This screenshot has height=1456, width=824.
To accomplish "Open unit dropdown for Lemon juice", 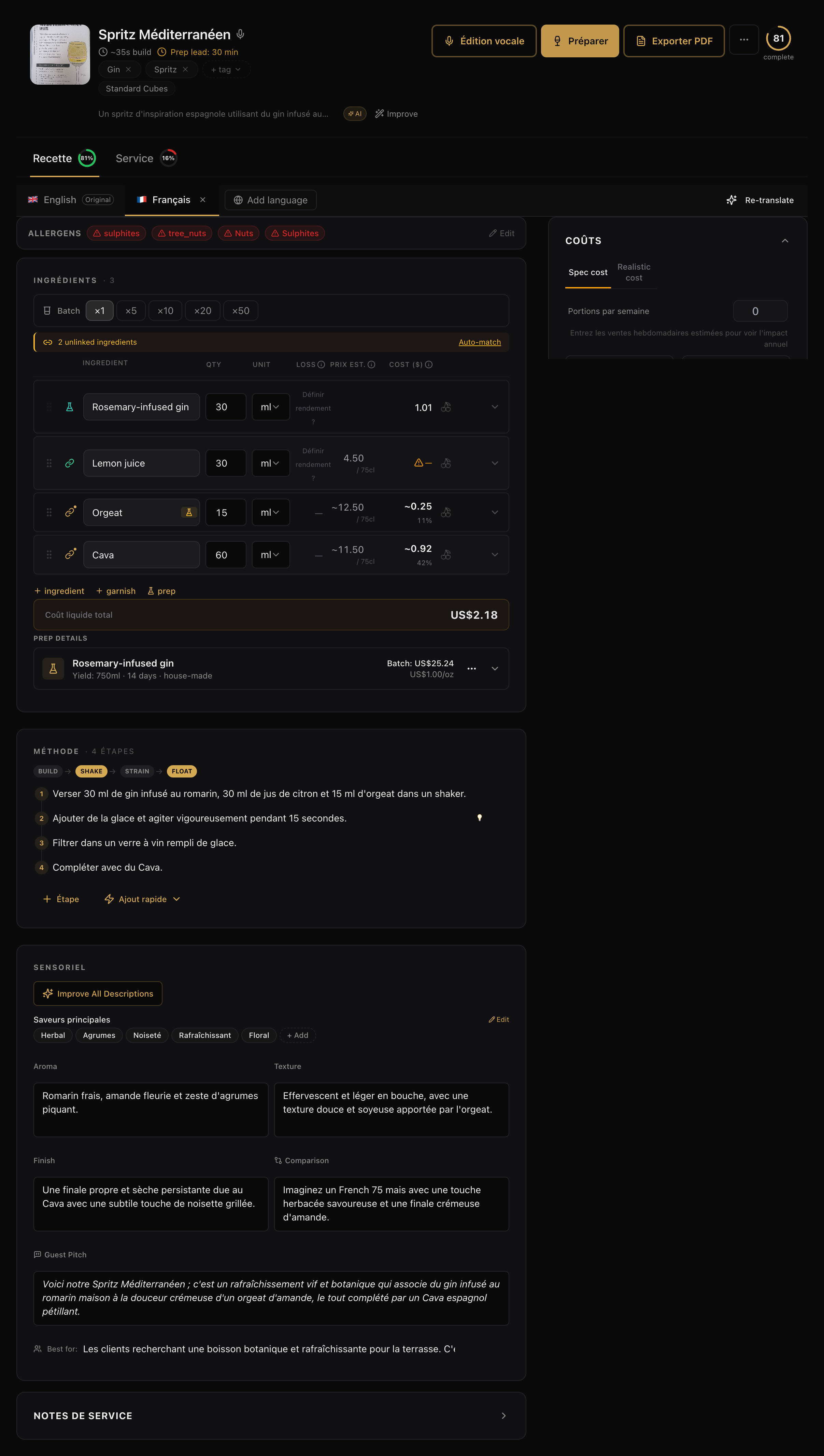I will pos(271,463).
